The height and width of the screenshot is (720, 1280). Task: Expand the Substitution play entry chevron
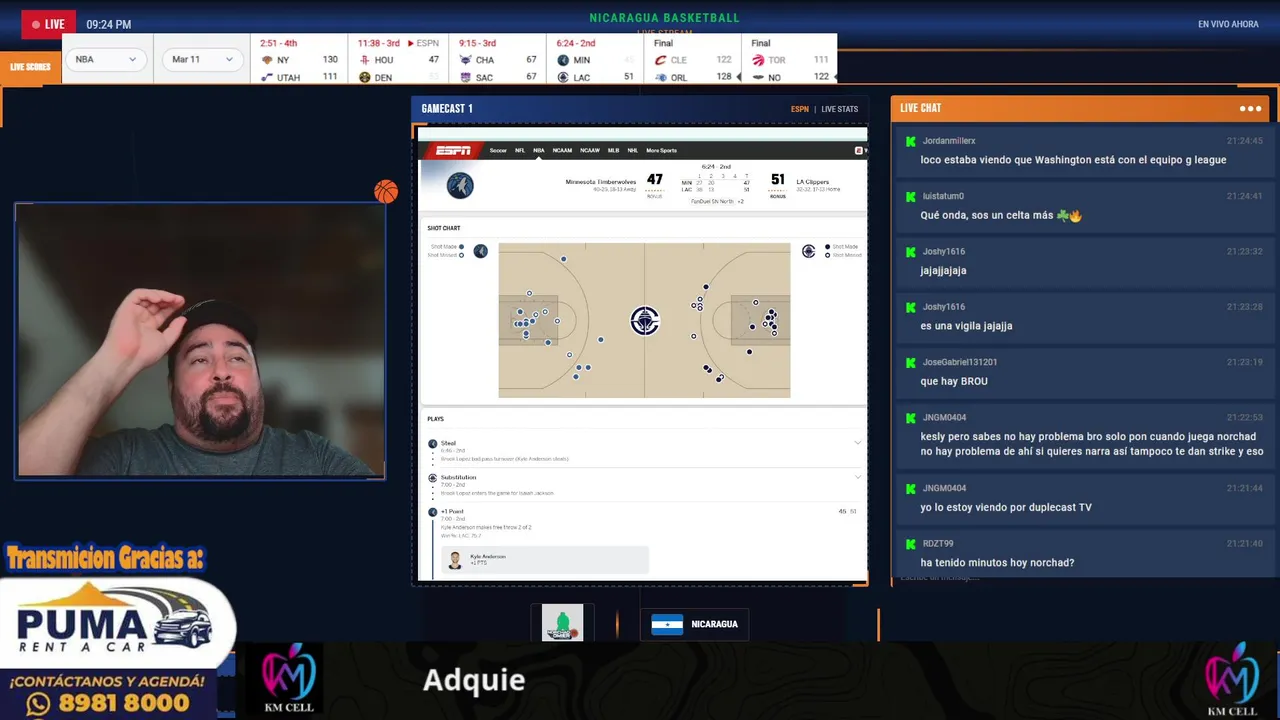[857, 477]
